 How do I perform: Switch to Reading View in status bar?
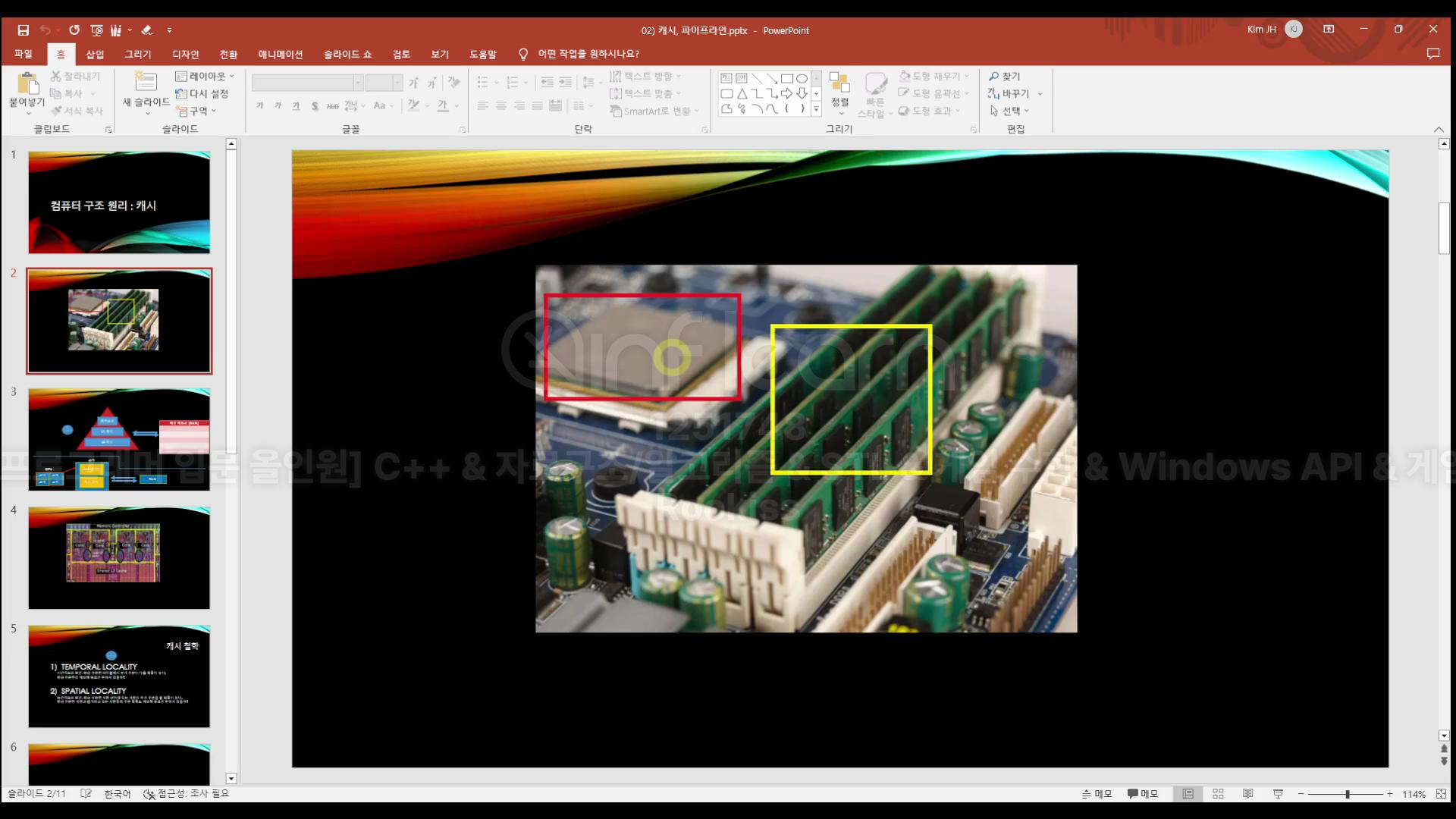(1247, 793)
